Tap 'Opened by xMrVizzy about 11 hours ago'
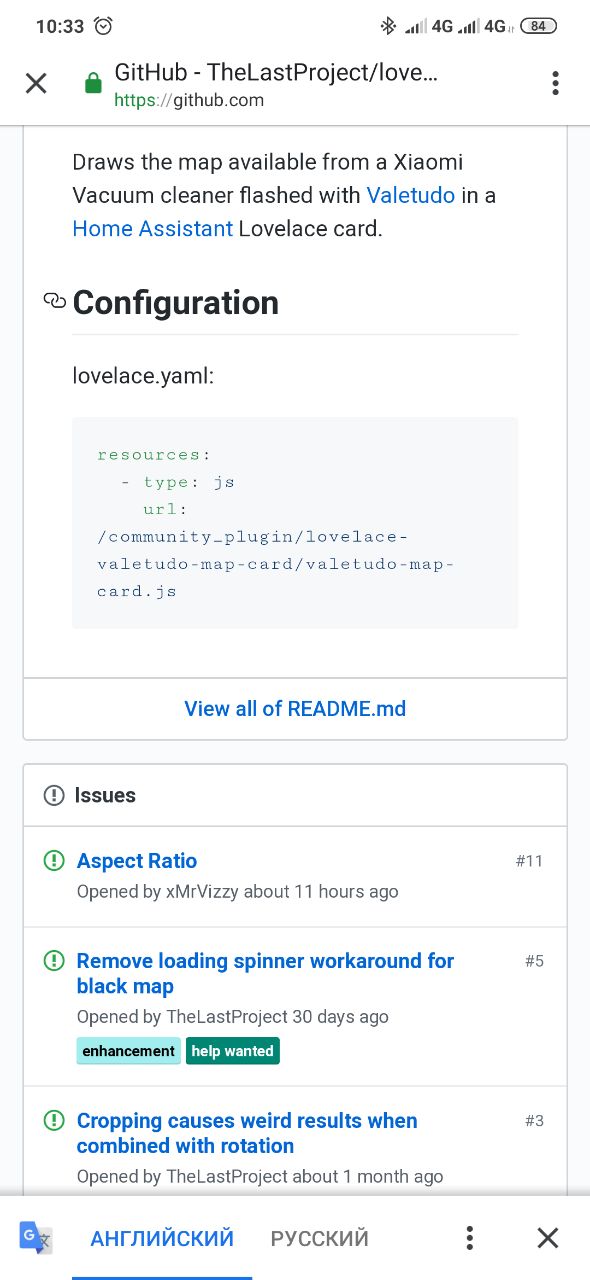Screen dimensions: 590x1280 tap(237, 891)
